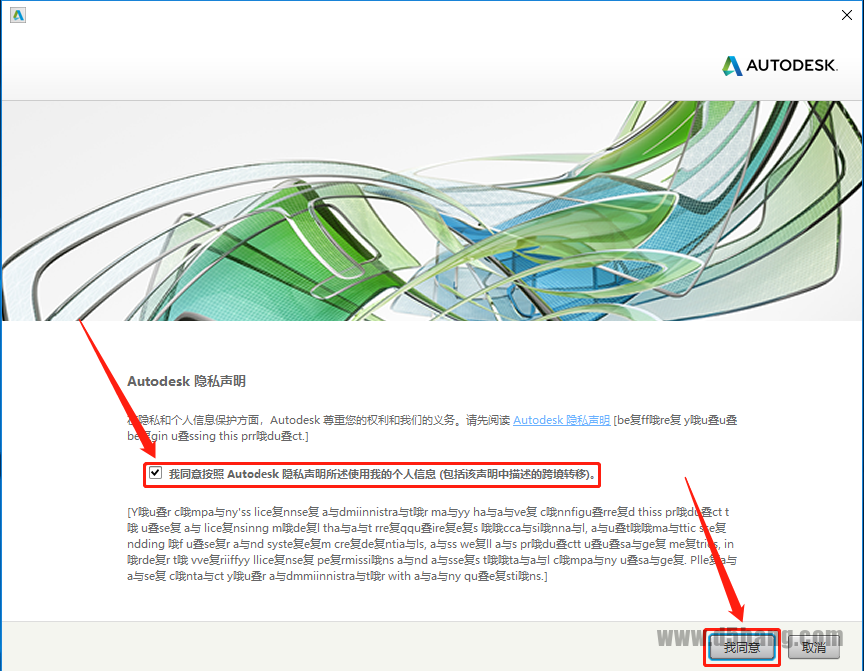Click the consent label '我同意按照 Autodesk 隐私声明所述使用我的个人信息'
The height and width of the screenshot is (671, 864).
pyautogui.click(x=302, y=474)
